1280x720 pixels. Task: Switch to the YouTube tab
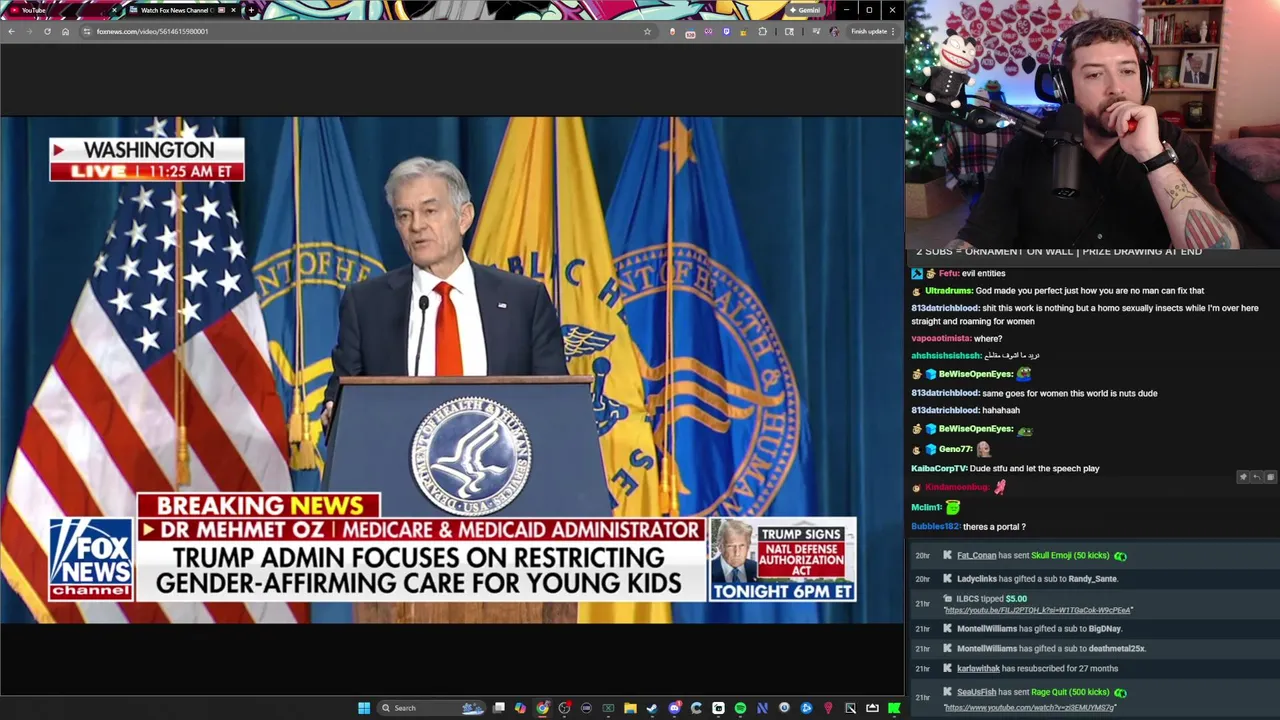pos(60,10)
